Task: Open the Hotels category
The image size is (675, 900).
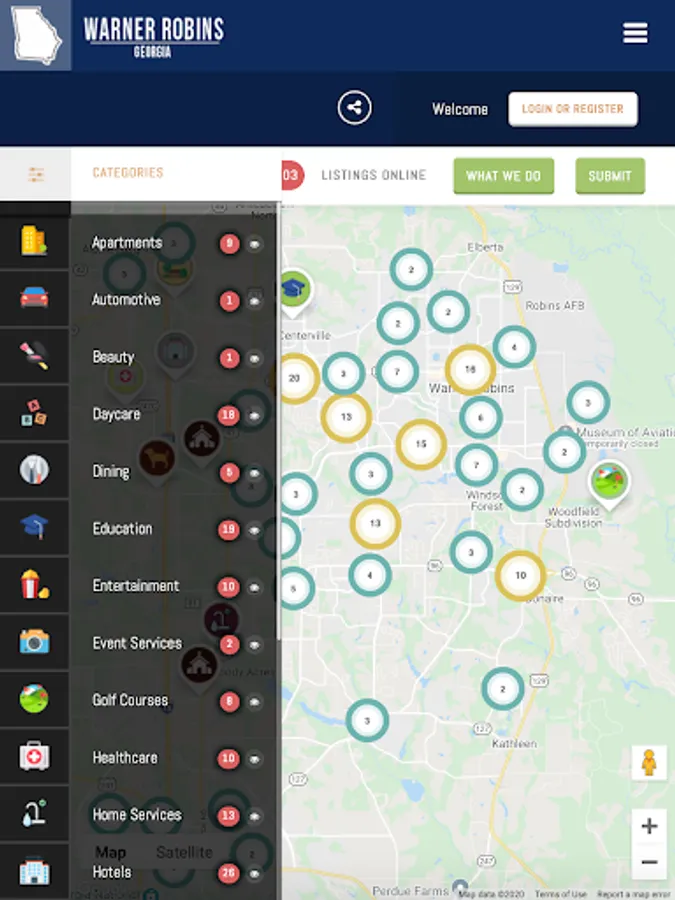Action: coord(112,872)
